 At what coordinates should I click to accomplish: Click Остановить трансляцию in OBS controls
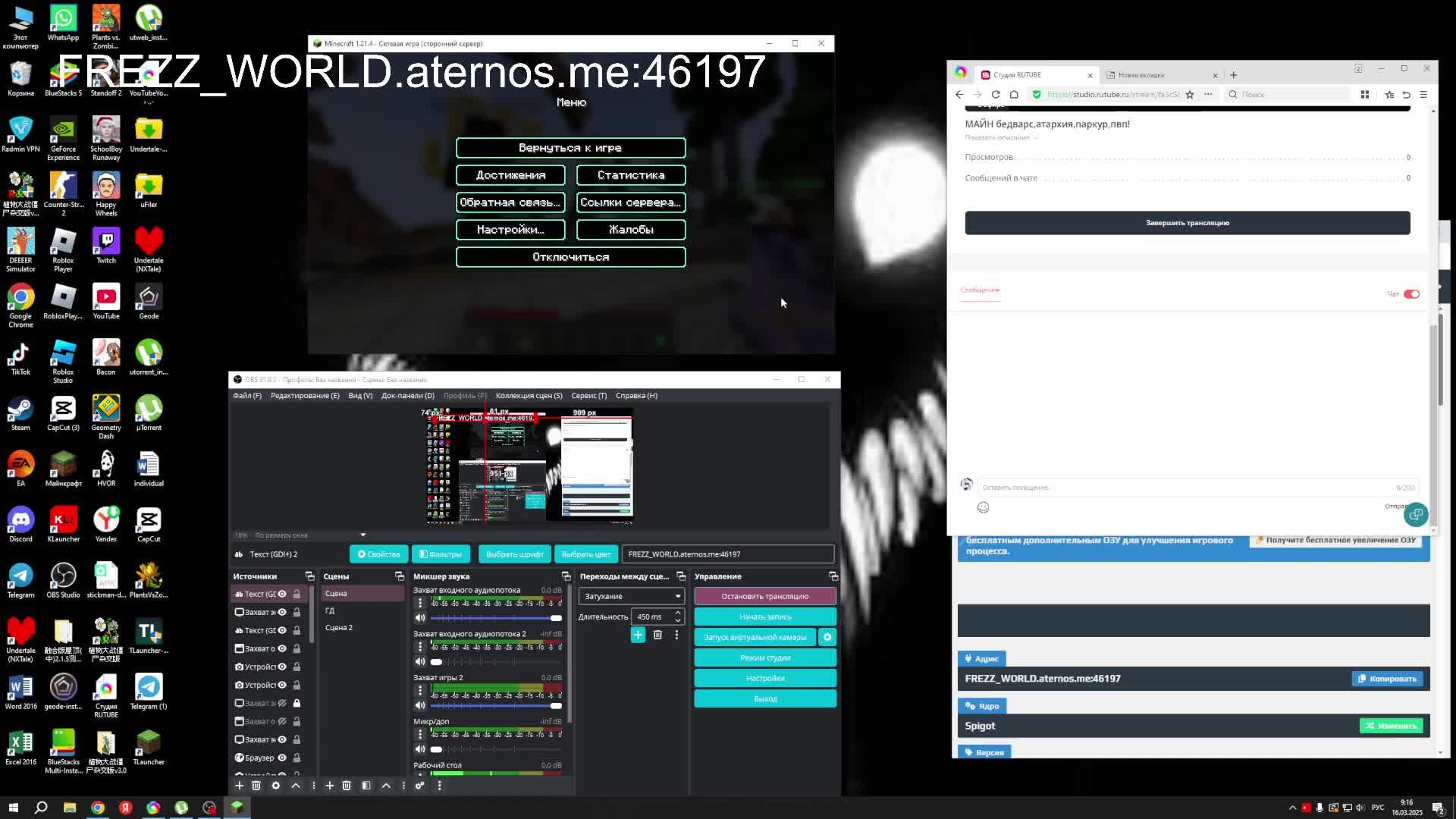click(765, 596)
